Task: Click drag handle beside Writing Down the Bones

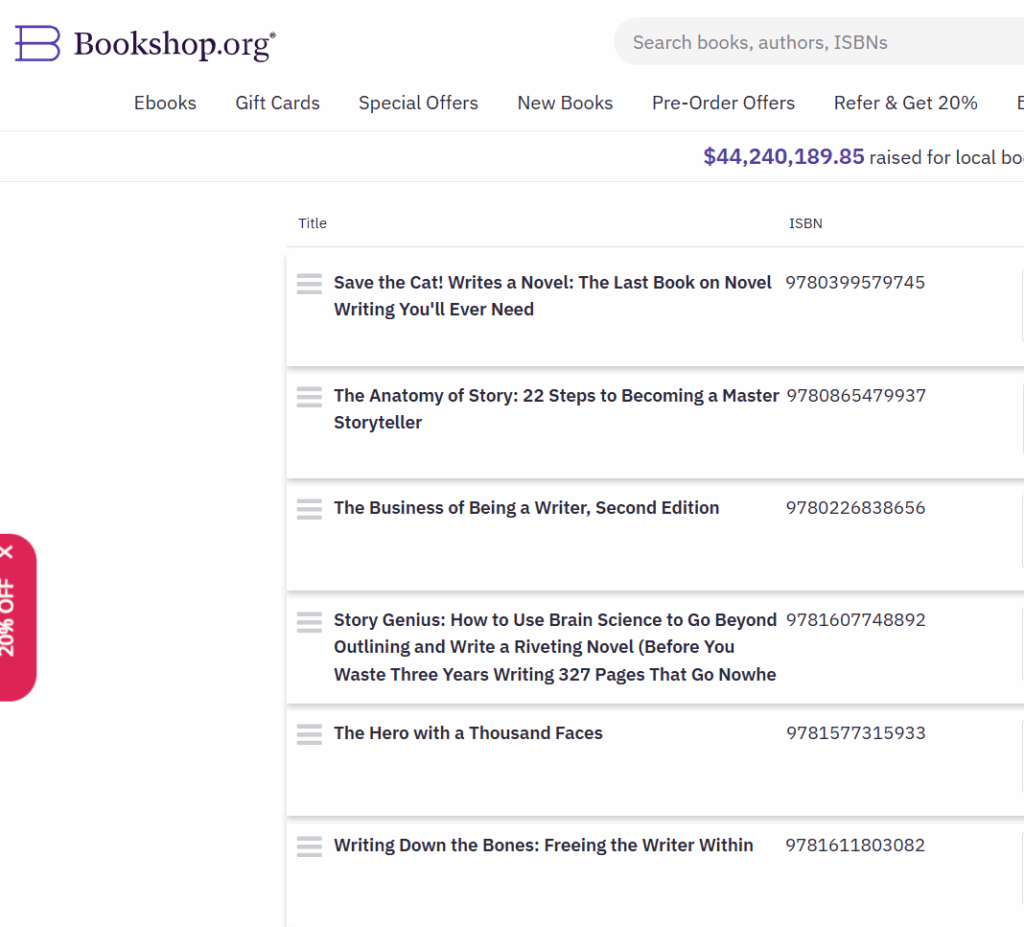Action: tap(309, 847)
